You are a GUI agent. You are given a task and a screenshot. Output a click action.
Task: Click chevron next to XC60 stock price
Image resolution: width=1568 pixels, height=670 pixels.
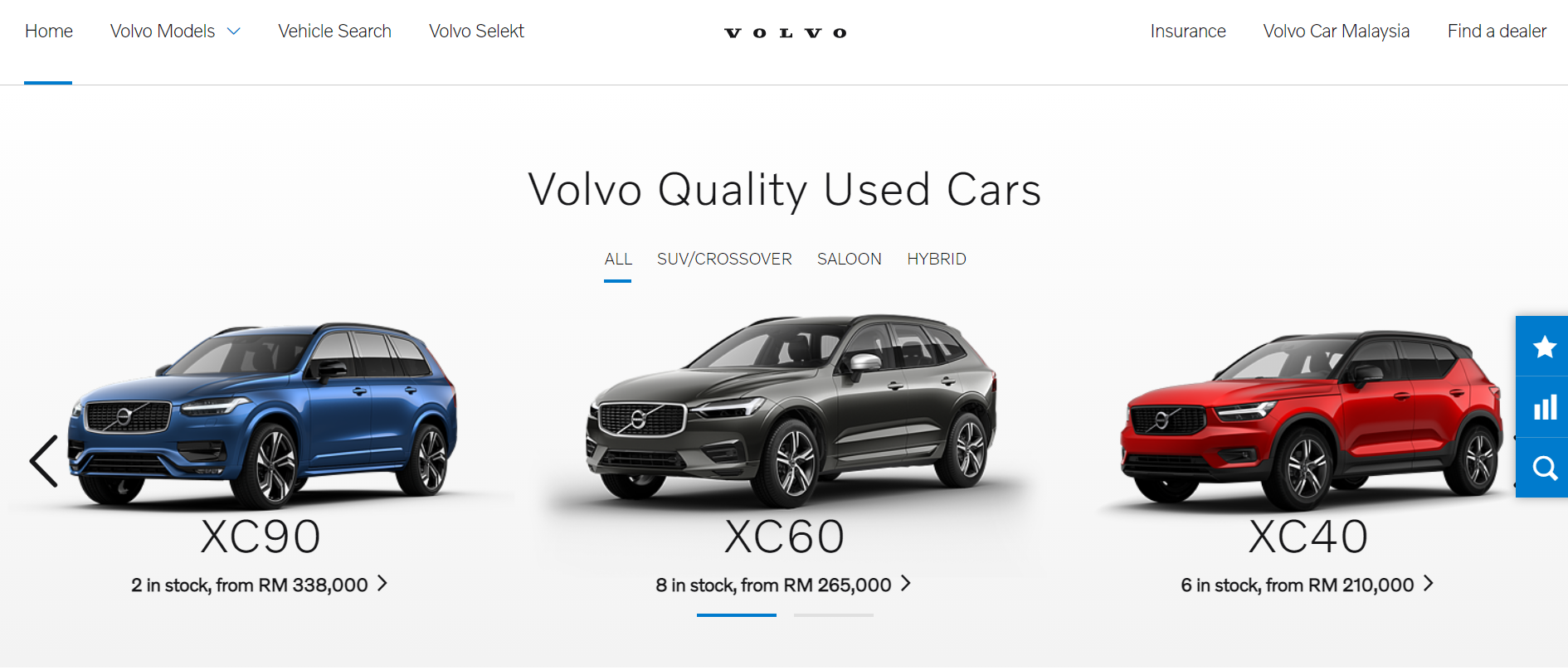(906, 584)
